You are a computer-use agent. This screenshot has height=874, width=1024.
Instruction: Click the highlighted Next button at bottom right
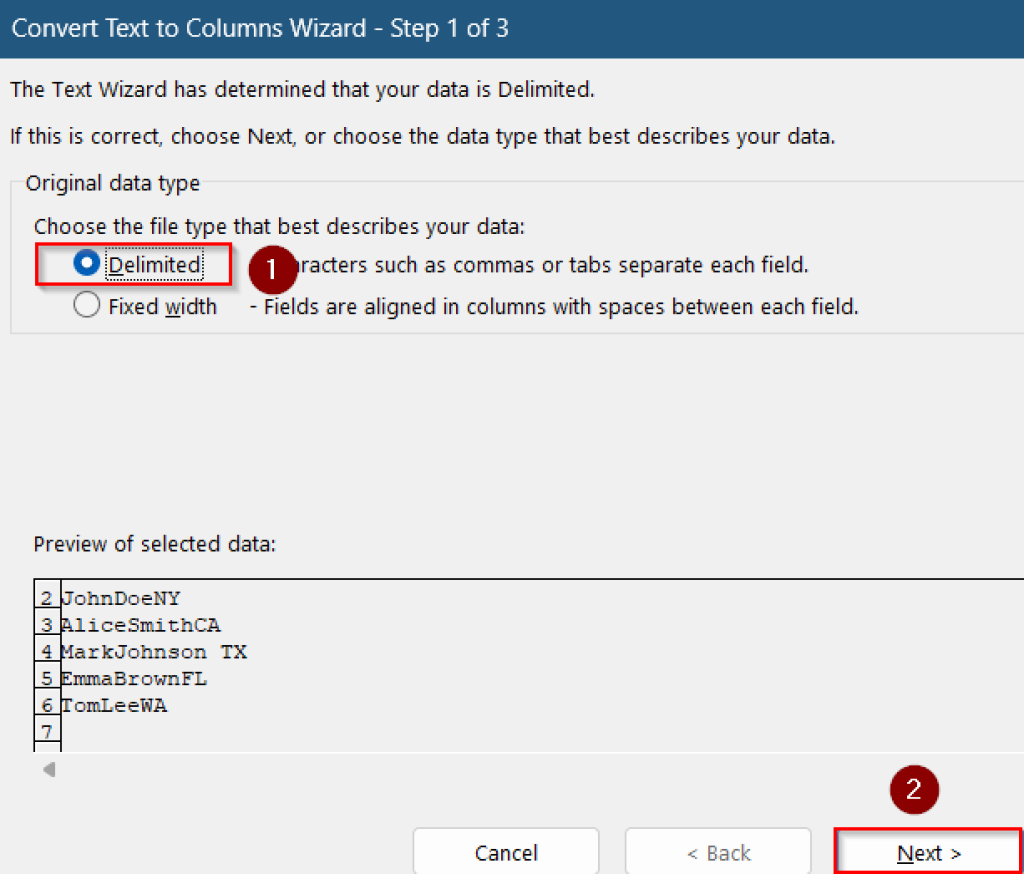[x=927, y=853]
